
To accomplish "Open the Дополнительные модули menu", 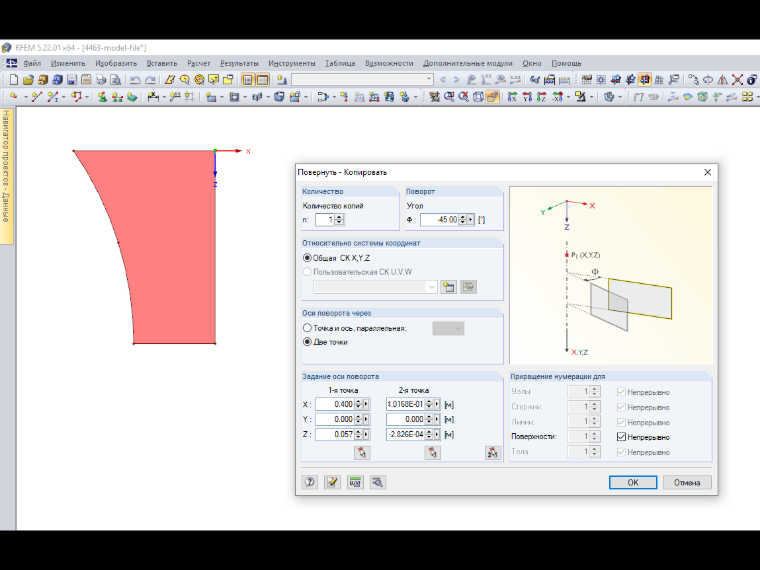I will pyautogui.click(x=468, y=63).
